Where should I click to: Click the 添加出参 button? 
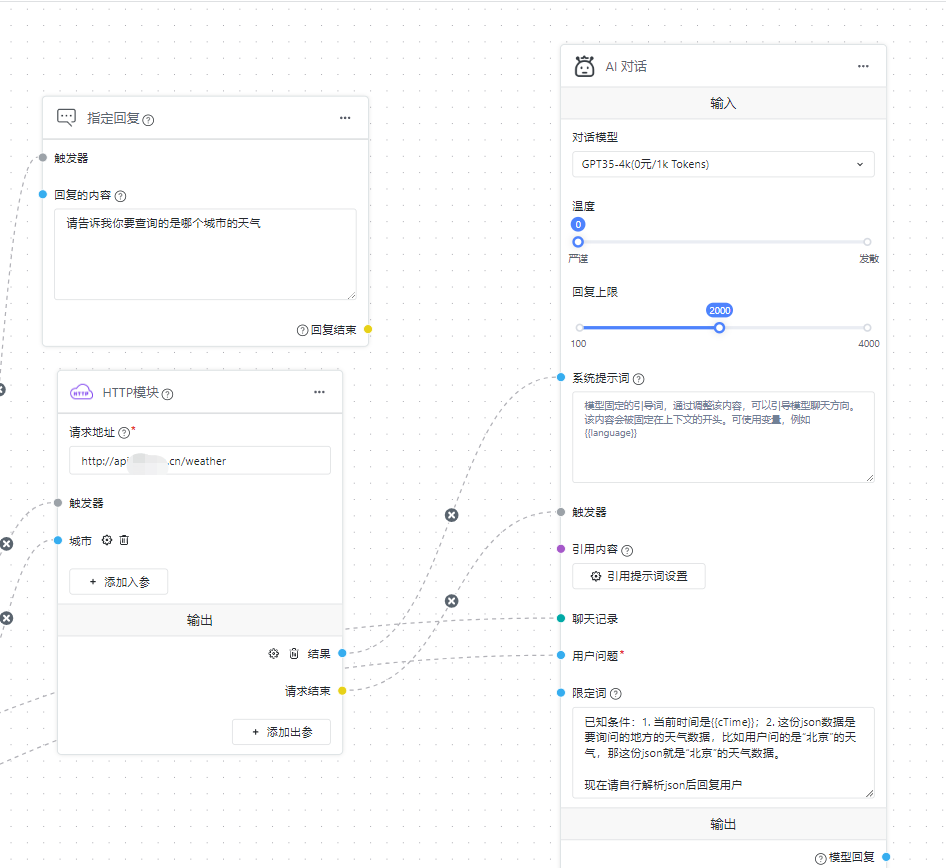[x=282, y=732]
